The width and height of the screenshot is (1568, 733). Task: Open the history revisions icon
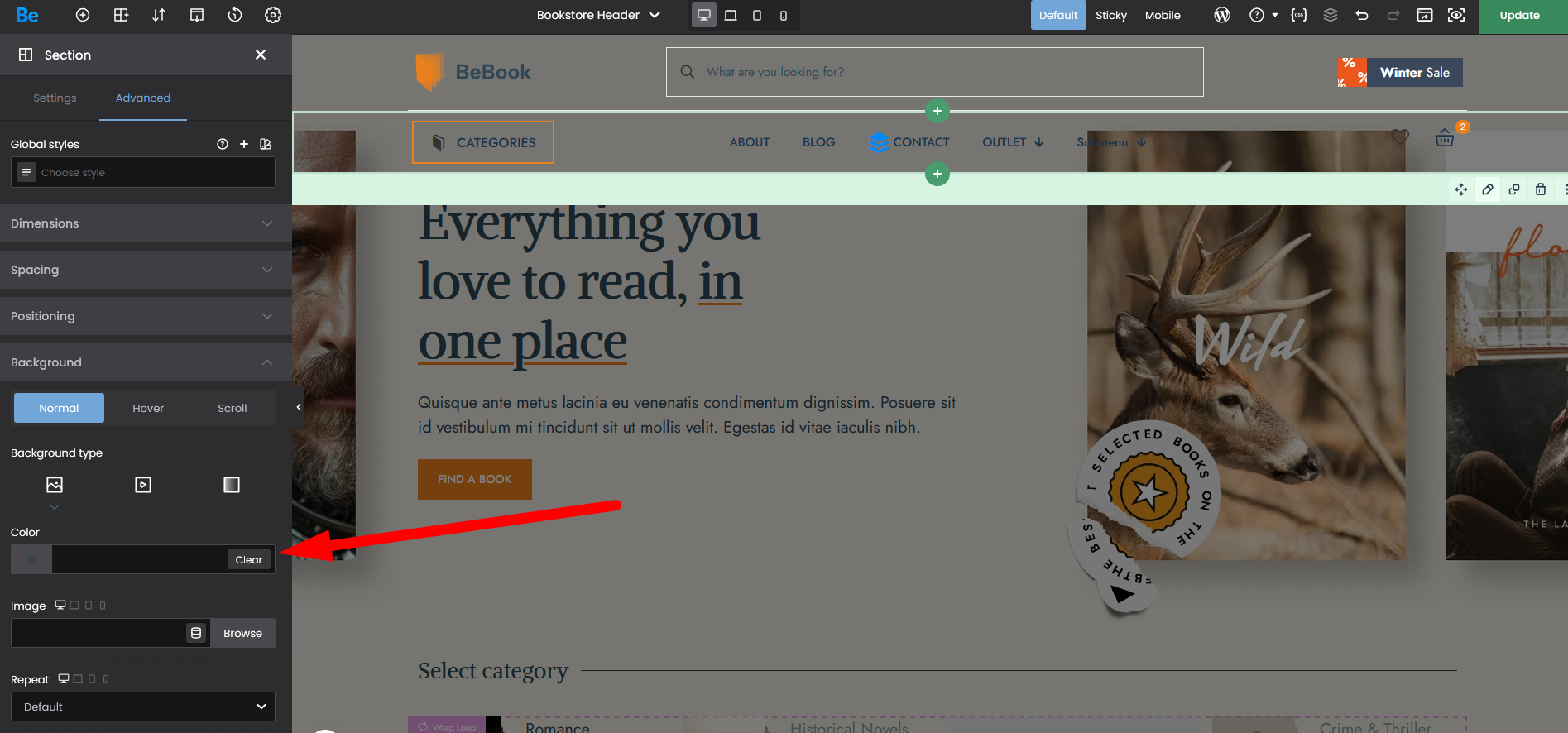point(235,15)
